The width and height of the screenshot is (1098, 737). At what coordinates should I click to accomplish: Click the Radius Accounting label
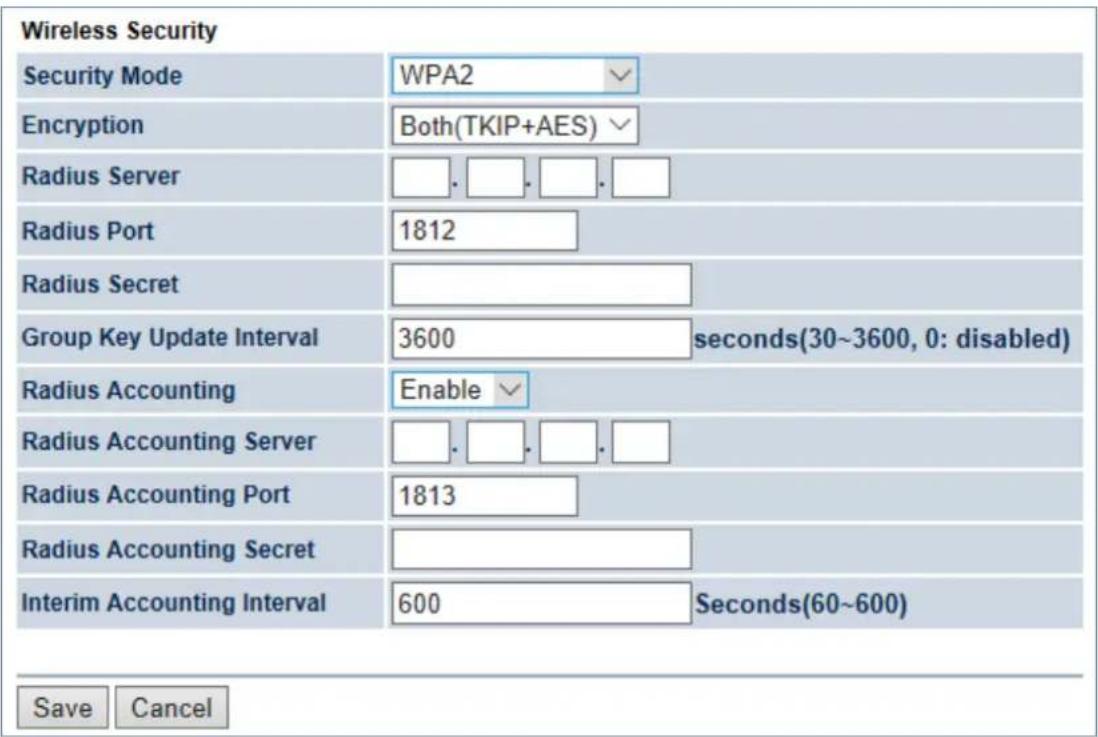[x=129, y=391]
